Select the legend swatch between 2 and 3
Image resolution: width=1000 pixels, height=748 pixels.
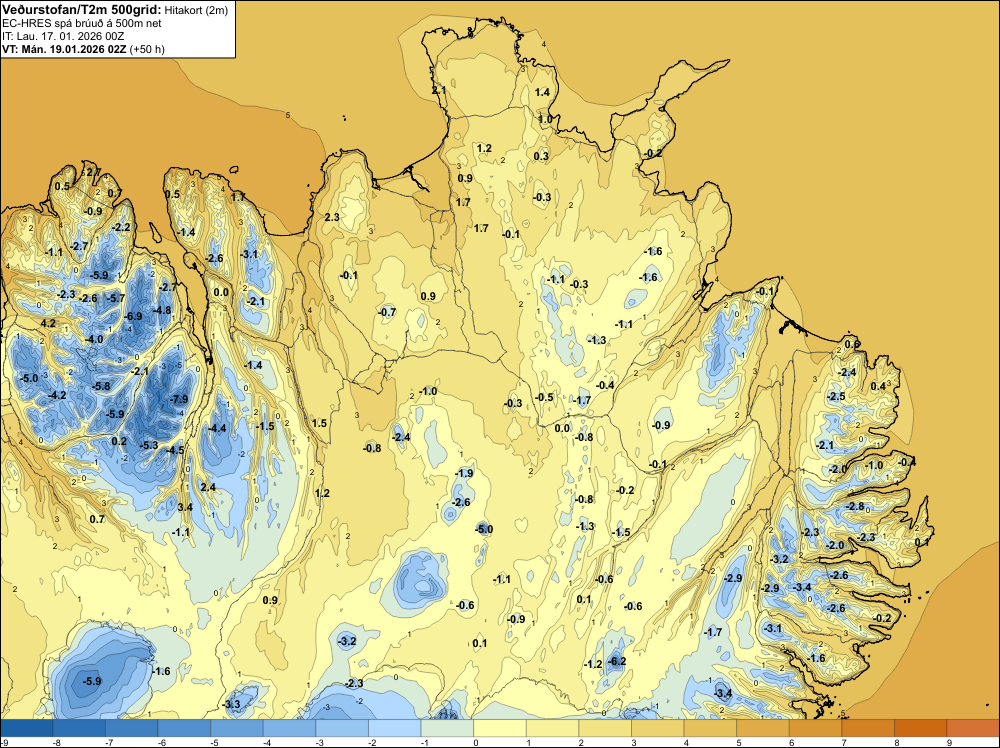pos(605,728)
